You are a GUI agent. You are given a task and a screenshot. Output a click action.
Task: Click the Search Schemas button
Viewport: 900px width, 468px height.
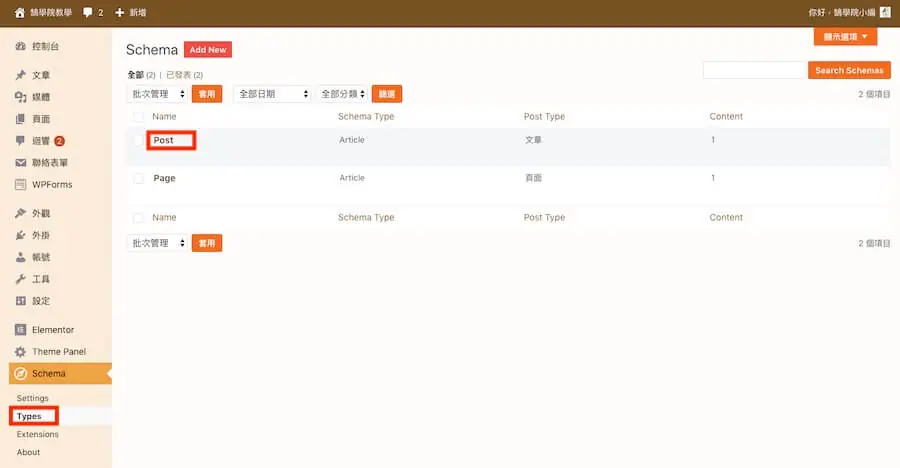pos(849,70)
